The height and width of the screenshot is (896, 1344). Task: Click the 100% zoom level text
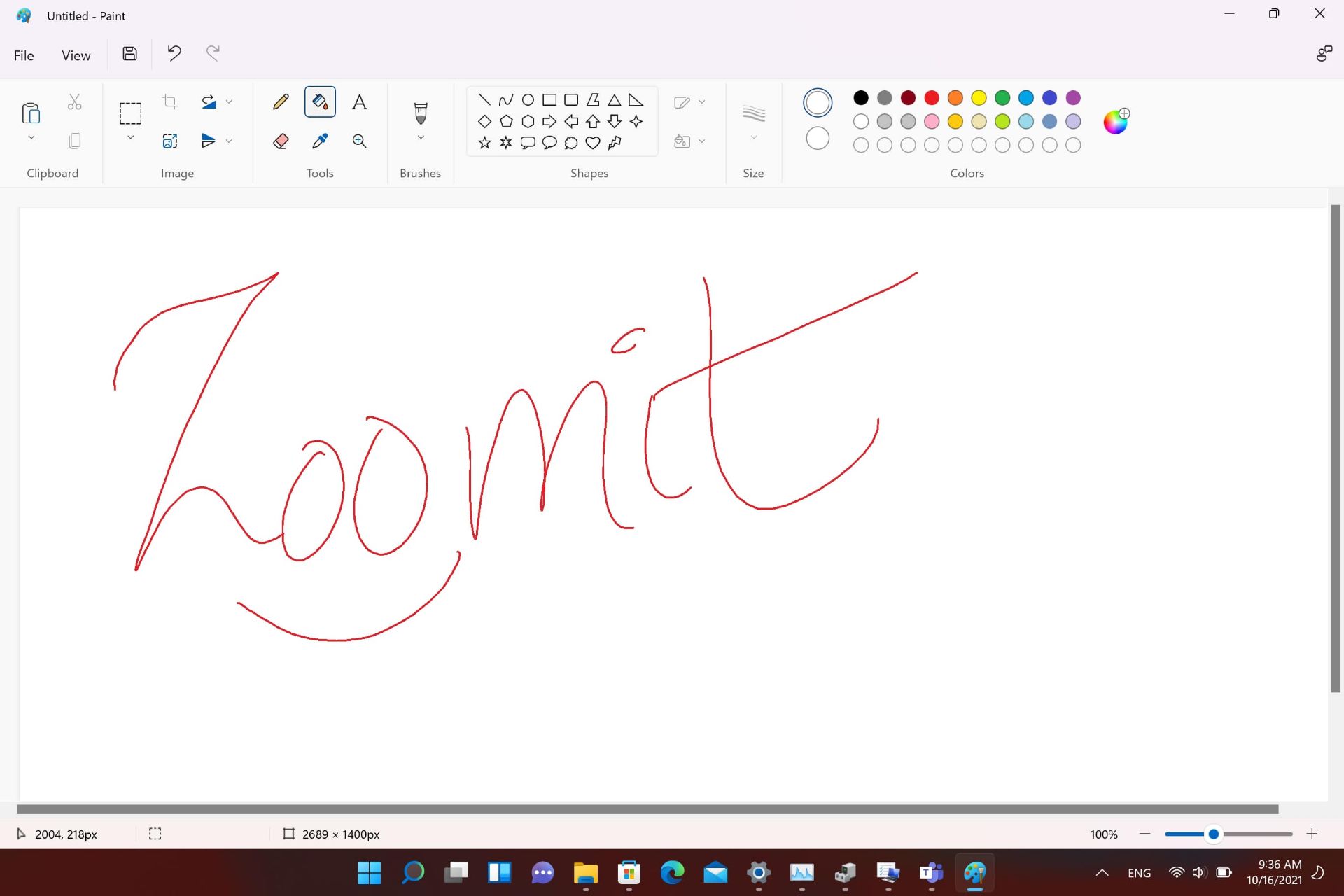click(1104, 834)
